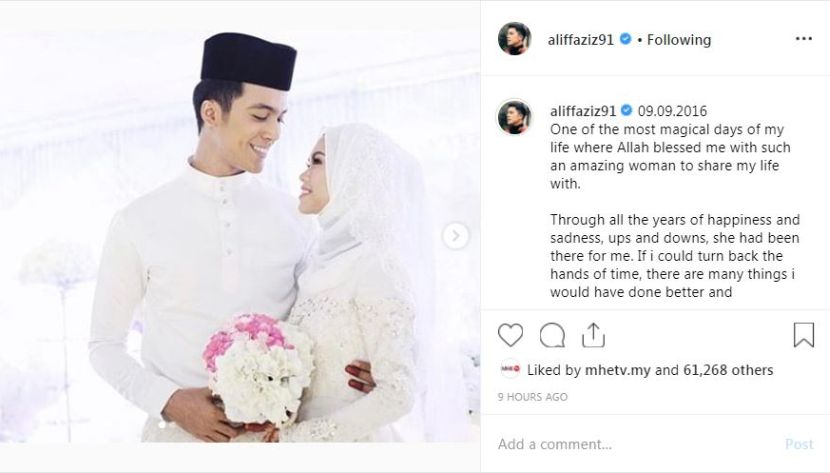
Task: Open the aliffaziz91 username in the header
Action: (x=581, y=40)
